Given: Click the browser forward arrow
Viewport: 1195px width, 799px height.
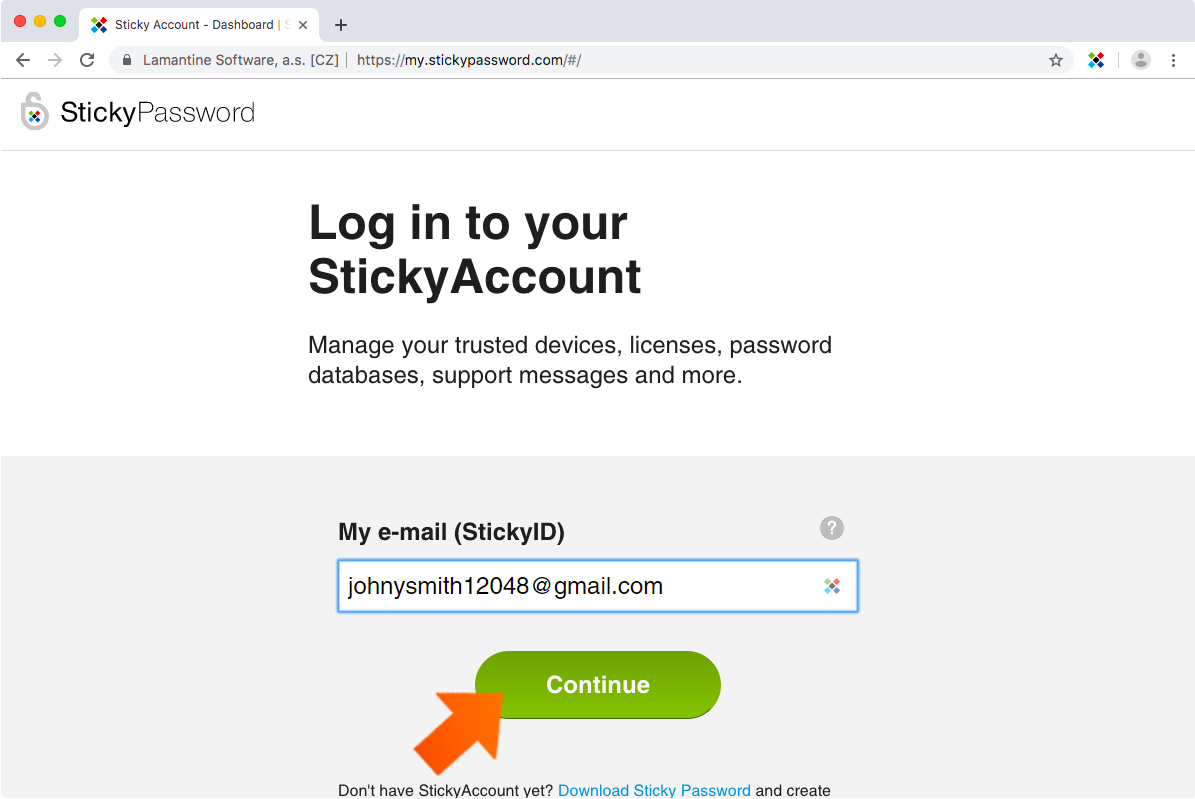Looking at the screenshot, I should point(55,60).
